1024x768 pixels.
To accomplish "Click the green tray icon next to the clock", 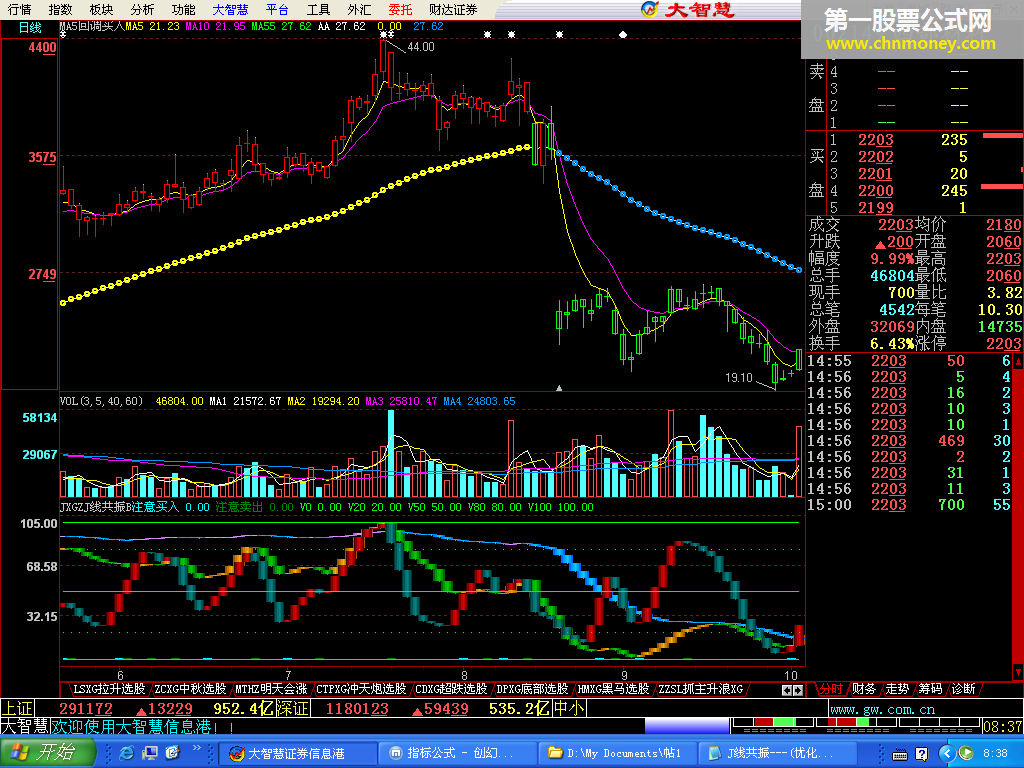I will click(966, 754).
